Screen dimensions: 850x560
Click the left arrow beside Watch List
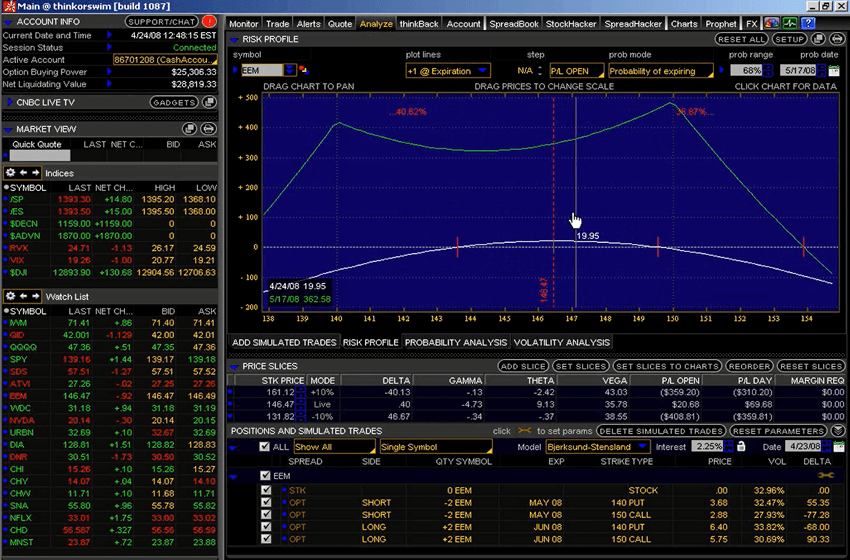[23, 296]
